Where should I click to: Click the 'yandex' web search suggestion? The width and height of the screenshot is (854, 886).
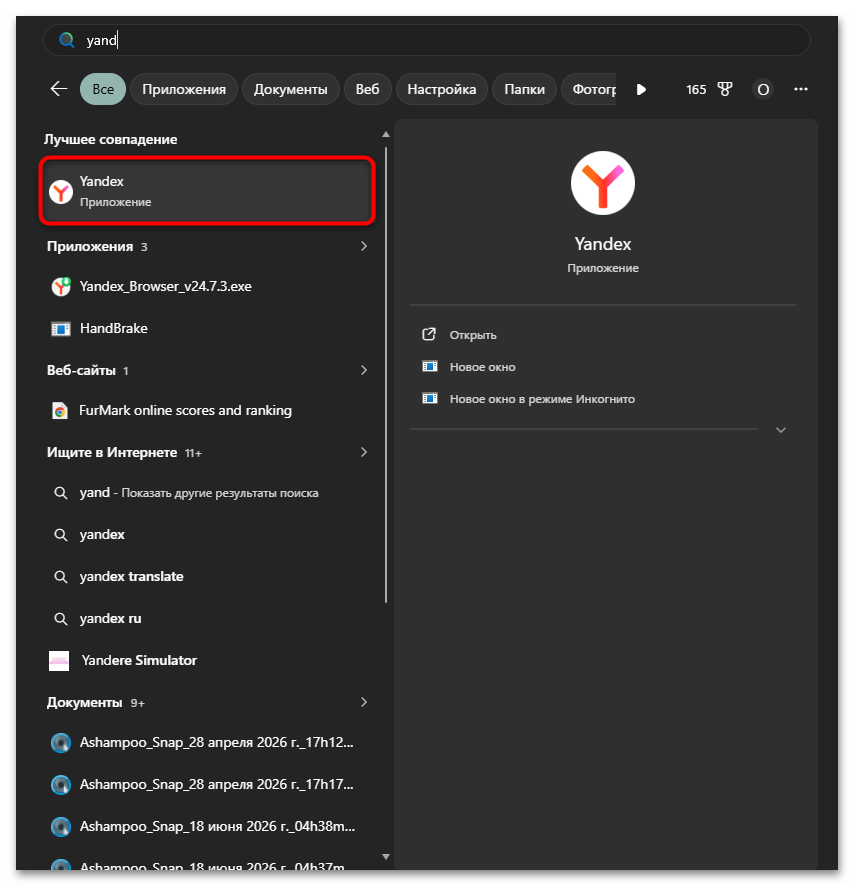pyautogui.click(x=102, y=535)
